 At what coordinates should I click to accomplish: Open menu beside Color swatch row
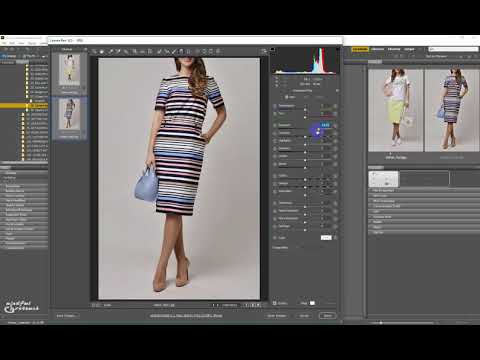tap(335, 238)
